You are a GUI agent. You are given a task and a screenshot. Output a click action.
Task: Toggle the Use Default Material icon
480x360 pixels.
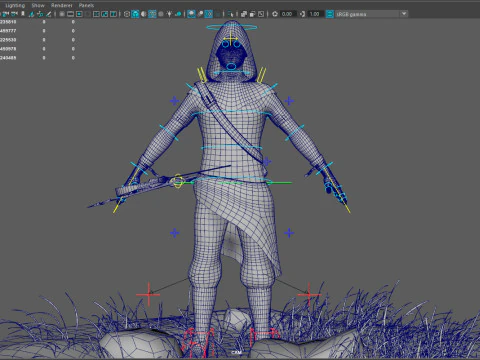[144, 14]
